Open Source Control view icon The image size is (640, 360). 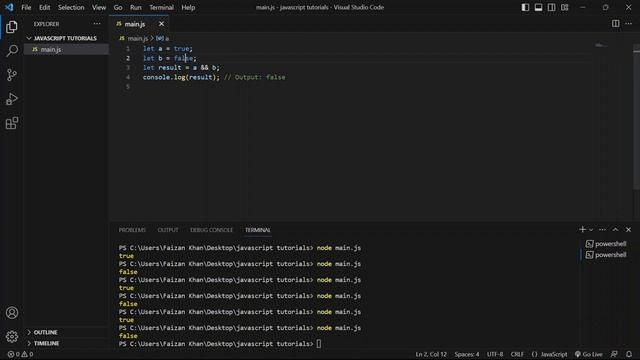click(12, 75)
